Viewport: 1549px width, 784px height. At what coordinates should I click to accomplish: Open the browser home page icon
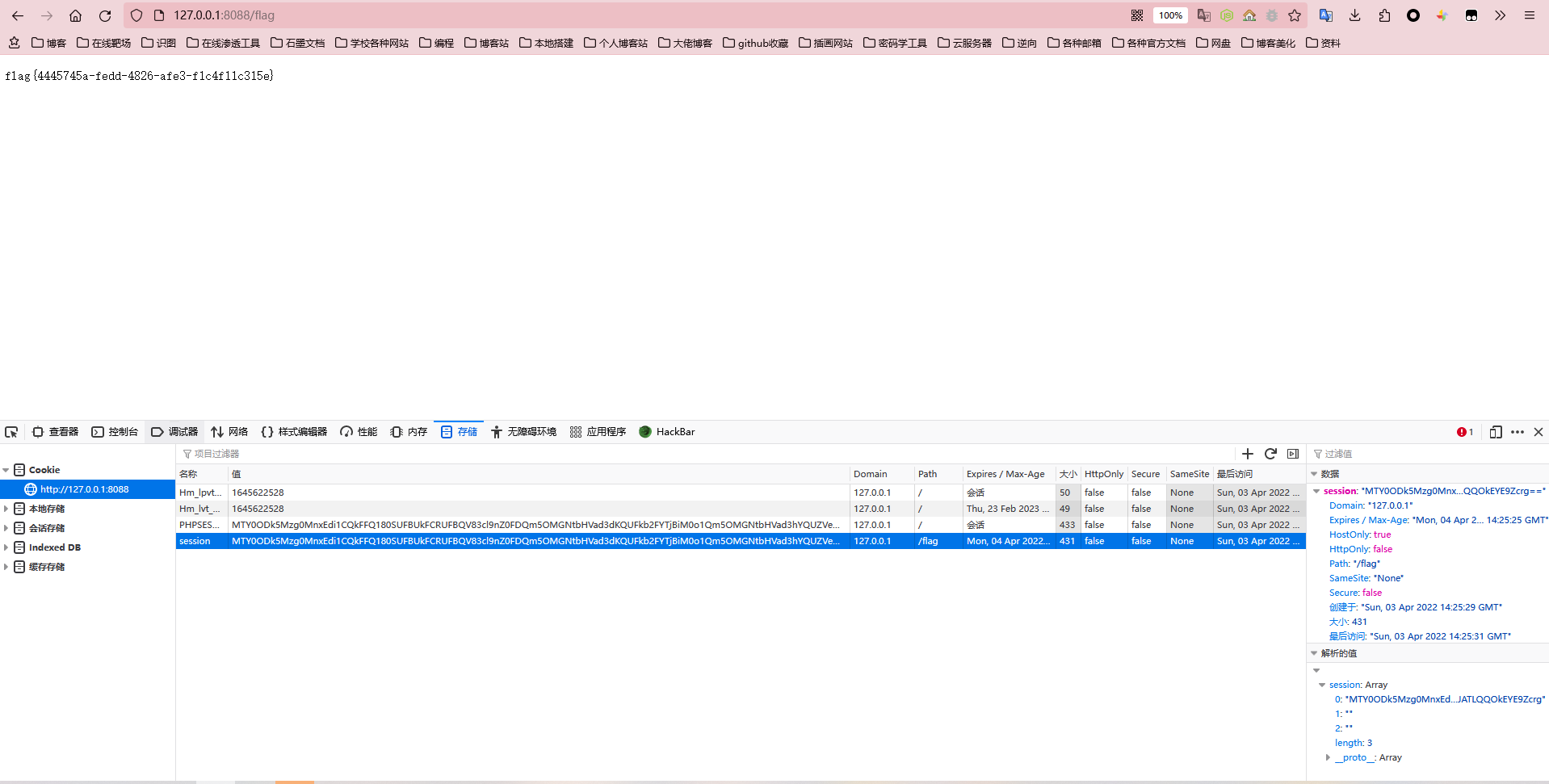coord(75,15)
